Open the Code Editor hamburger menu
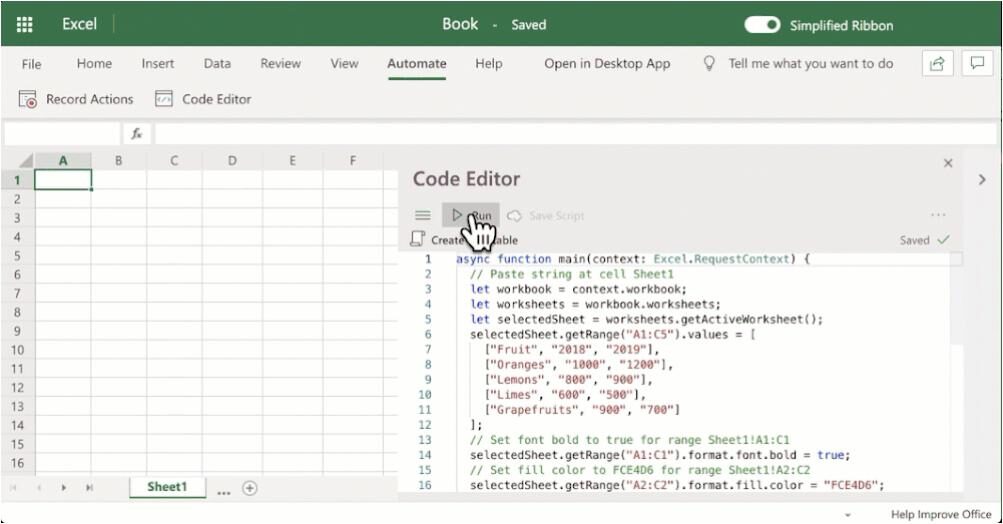Screen dimensions: 1003x524 (x=423, y=215)
